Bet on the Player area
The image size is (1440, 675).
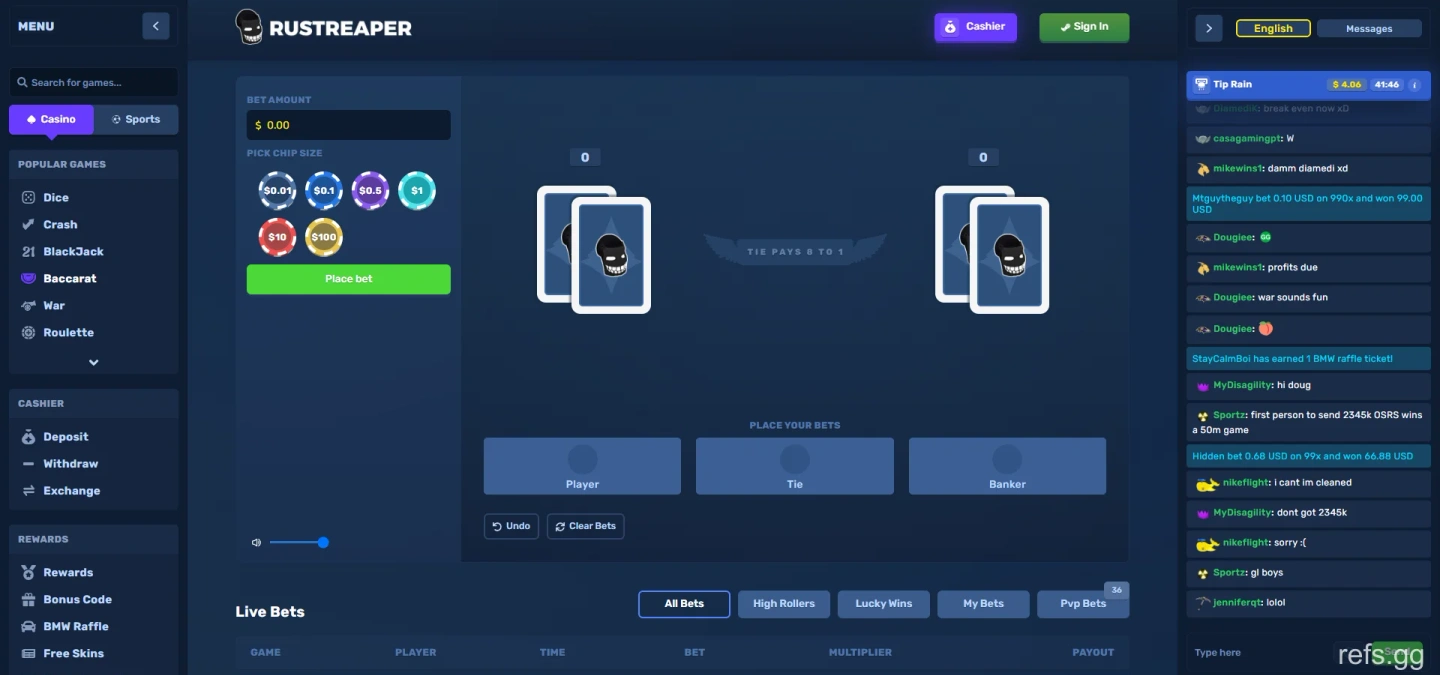[x=582, y=466]
